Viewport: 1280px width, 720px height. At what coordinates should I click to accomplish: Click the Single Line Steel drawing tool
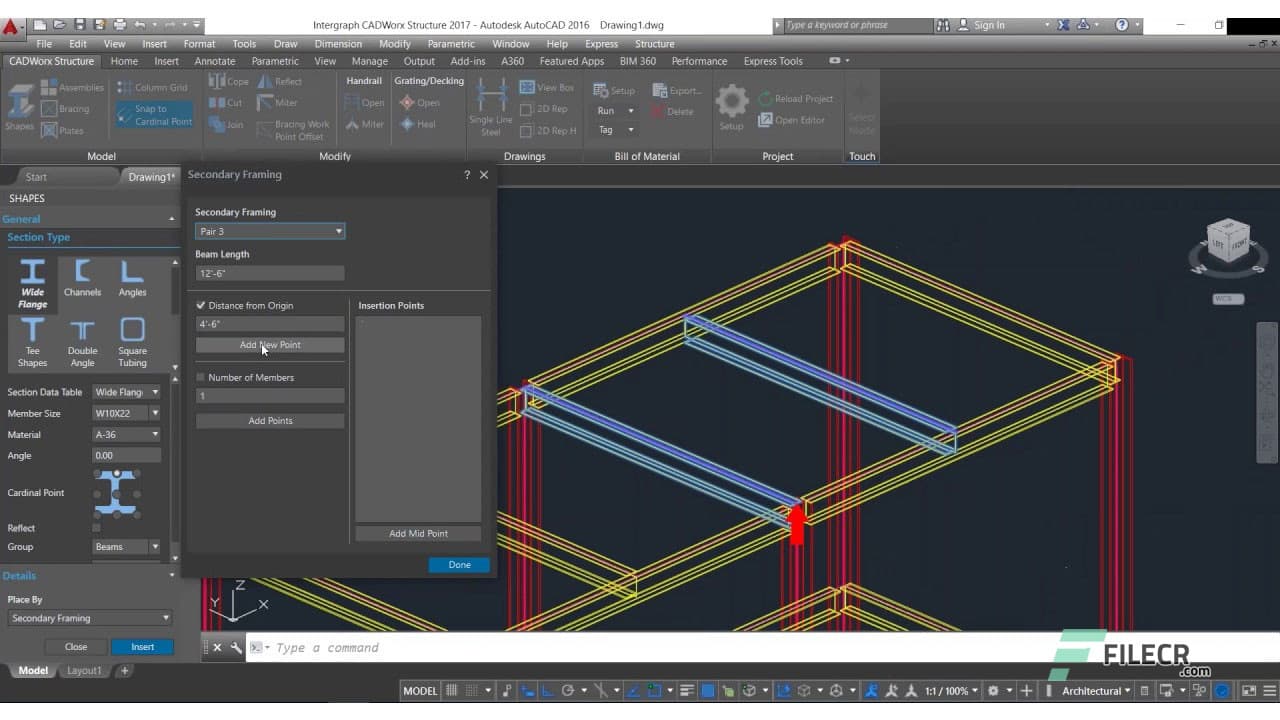(x=489, y=104)
